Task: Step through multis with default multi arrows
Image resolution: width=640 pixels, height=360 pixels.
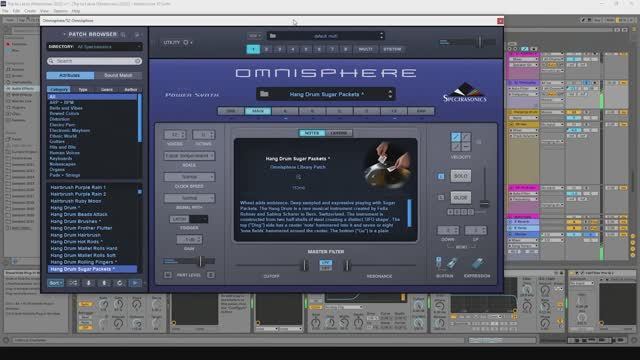Action: click(x=382, y=36)
